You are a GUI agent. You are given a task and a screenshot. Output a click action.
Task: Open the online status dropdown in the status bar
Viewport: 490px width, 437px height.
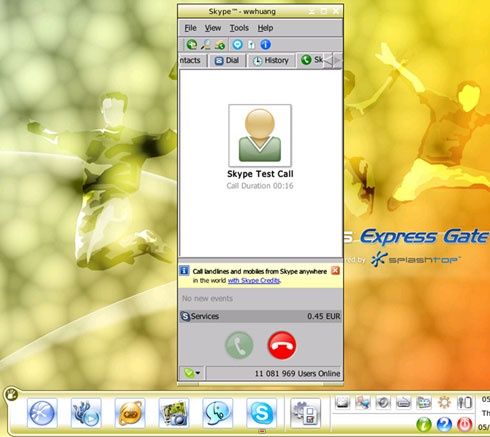click(192, 373)
